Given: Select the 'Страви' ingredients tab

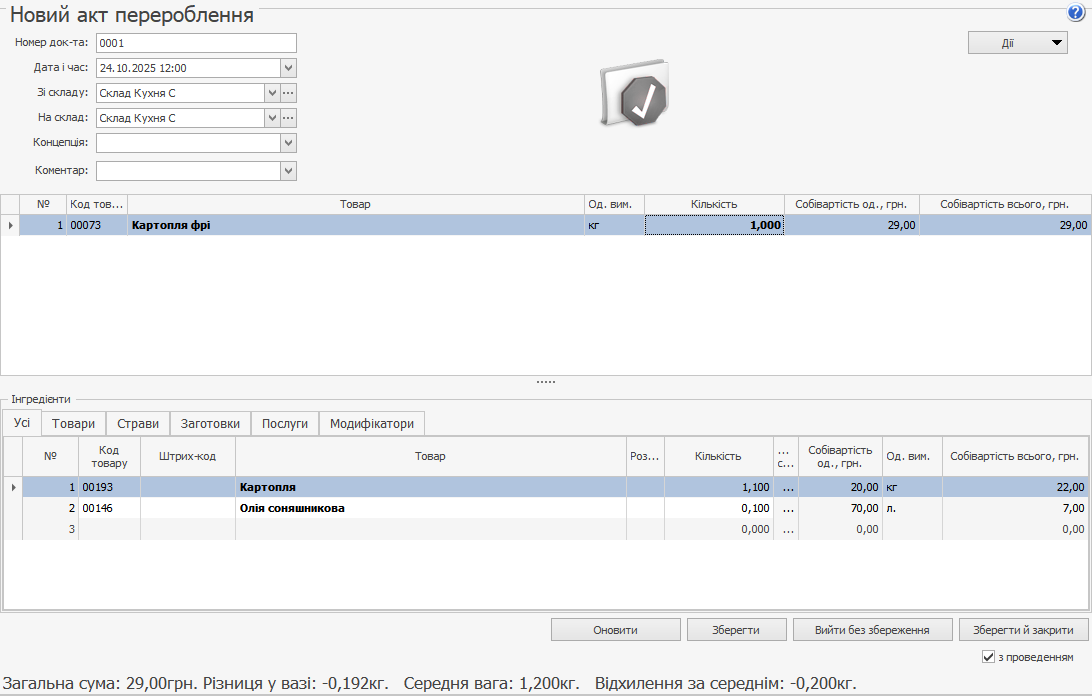Looking at the screenshot, I should (137, 423).
